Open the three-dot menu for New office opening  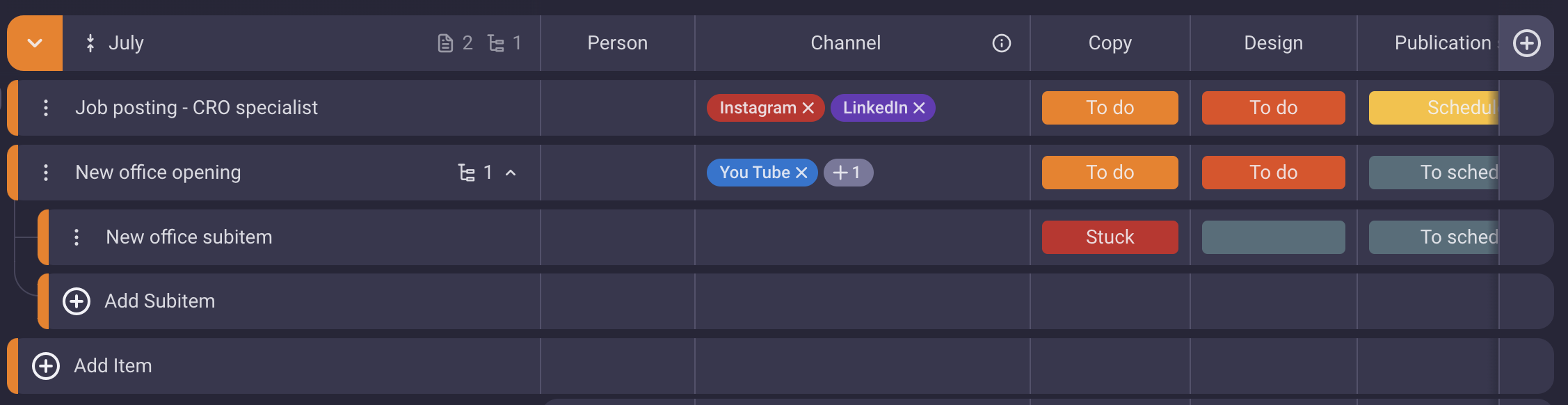(46, 173)
